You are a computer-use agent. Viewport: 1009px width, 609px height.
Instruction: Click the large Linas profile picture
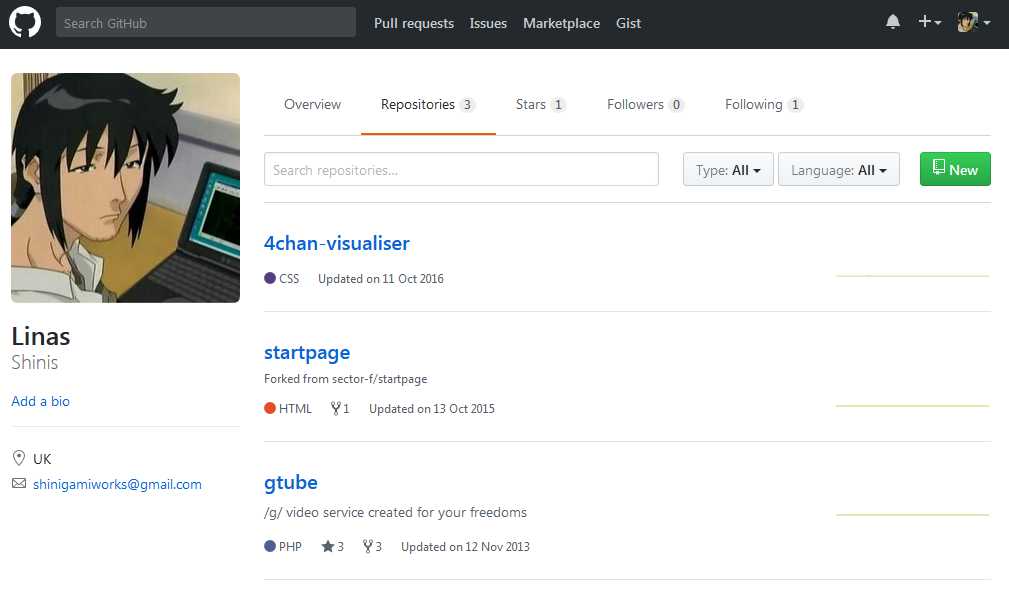[x=125, y=187]
